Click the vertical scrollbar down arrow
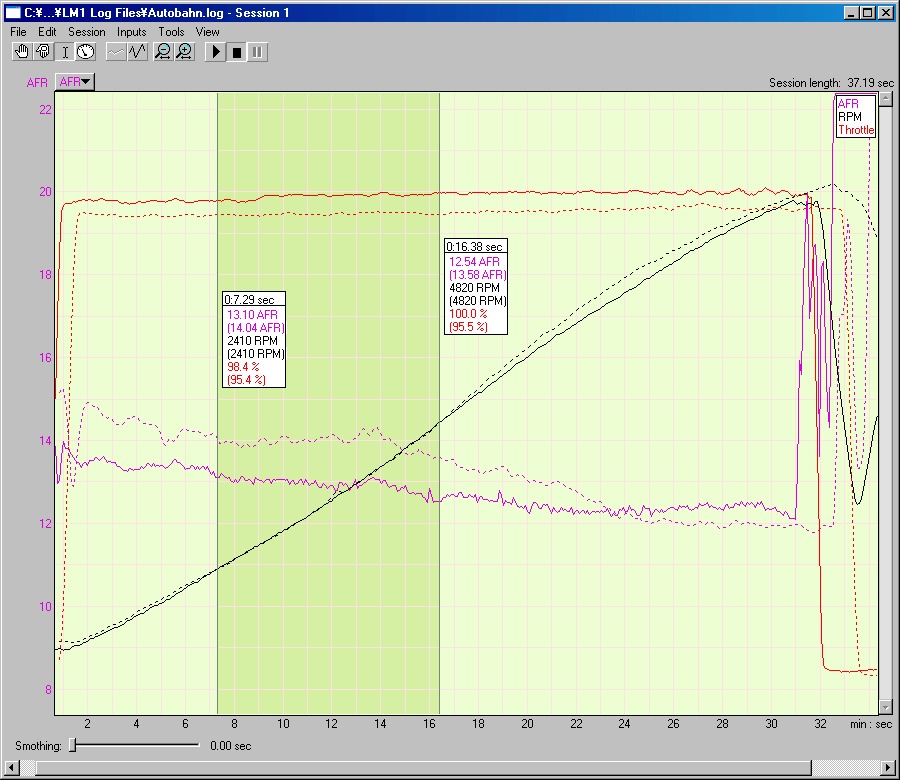The width and height of the screenshot is (900, 780). pyautogui.click(x=886, y=707)
